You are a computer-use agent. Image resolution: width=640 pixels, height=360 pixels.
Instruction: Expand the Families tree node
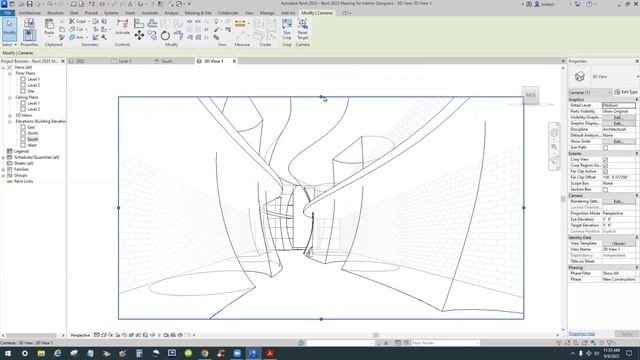click(4, 169)
